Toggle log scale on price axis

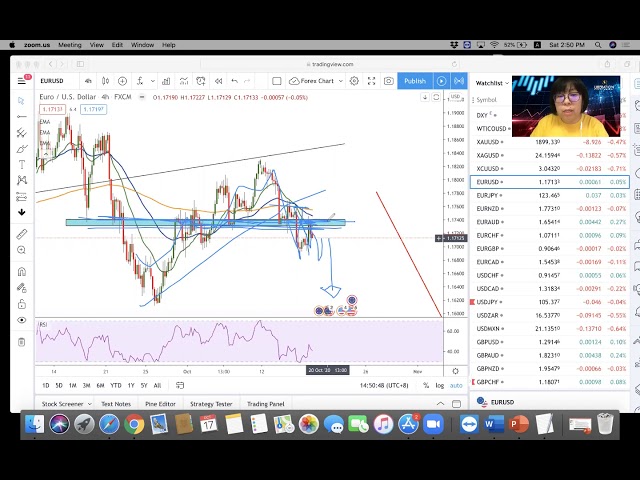pos(439,385)
